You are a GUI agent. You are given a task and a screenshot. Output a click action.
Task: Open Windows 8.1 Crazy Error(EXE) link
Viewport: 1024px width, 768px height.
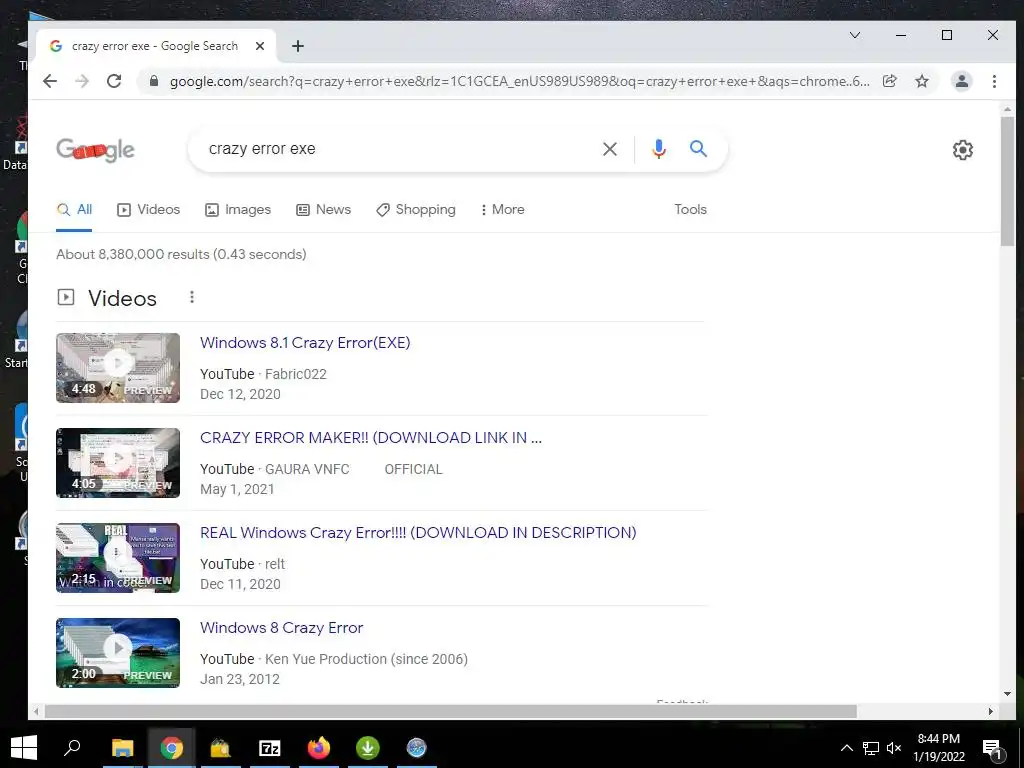(x=305, y=343)
